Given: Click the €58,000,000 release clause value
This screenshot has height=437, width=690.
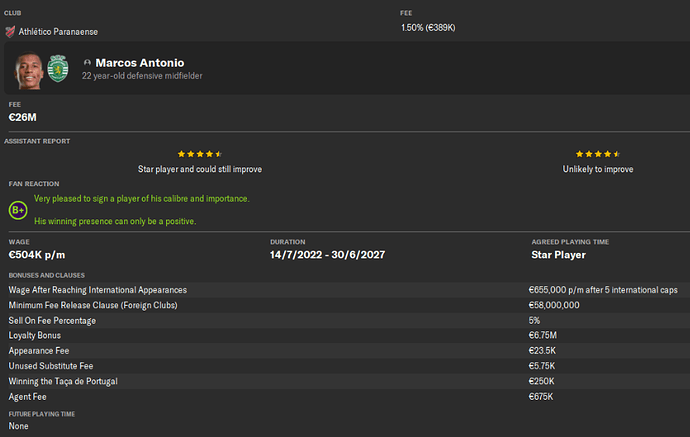Looking at the screenshot, I should click(x=554, y=305).
